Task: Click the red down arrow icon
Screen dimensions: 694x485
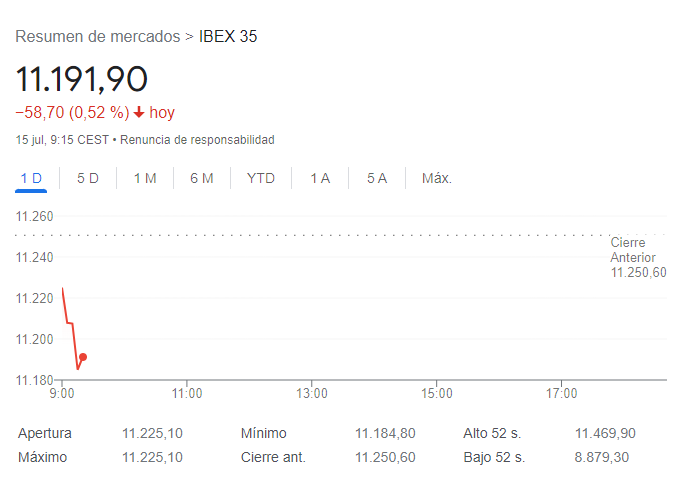Action: [x=139, y=113]
